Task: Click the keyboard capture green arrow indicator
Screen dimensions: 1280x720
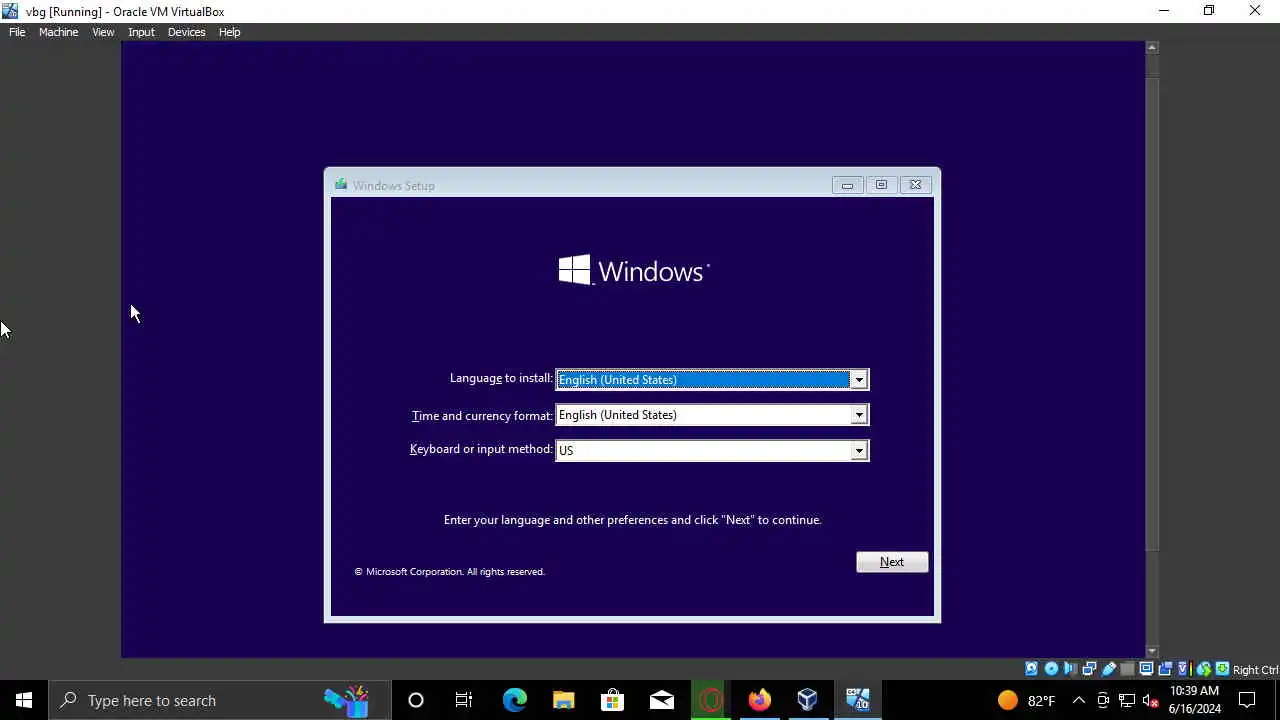Action: [1222, 669]
